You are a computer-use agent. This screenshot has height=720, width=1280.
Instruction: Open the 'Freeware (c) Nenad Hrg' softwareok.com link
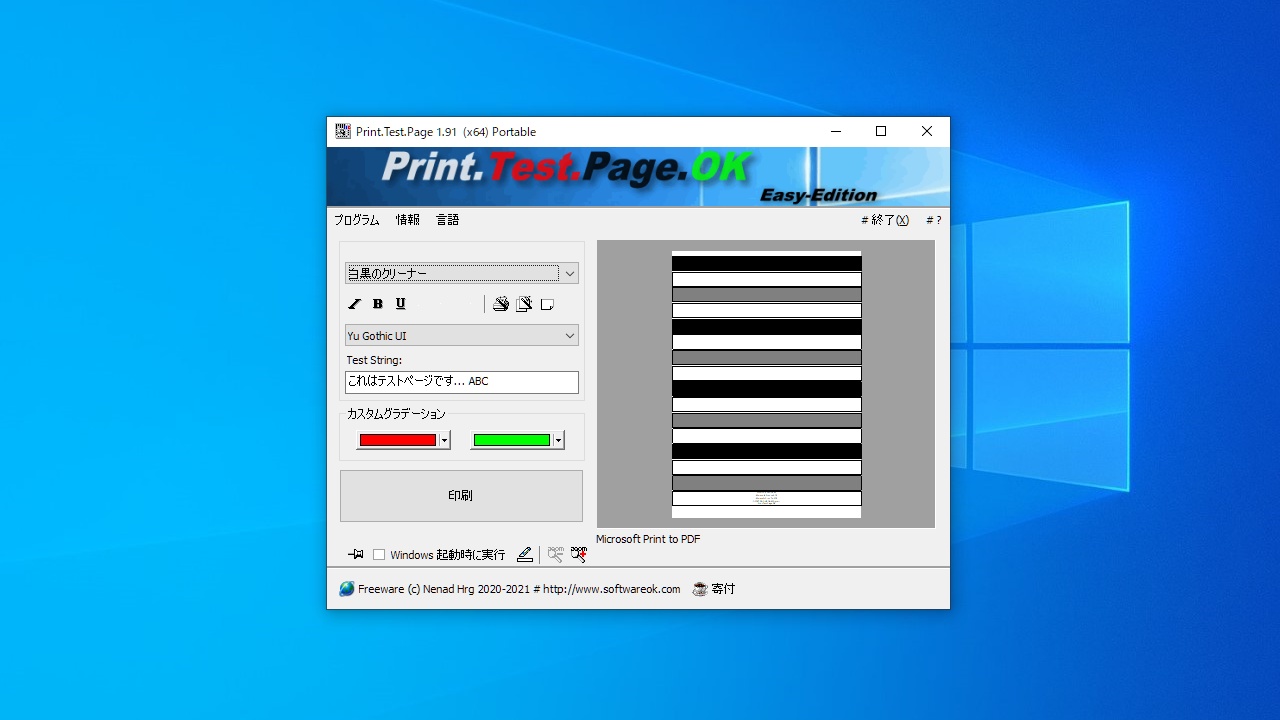click(519, 589)
